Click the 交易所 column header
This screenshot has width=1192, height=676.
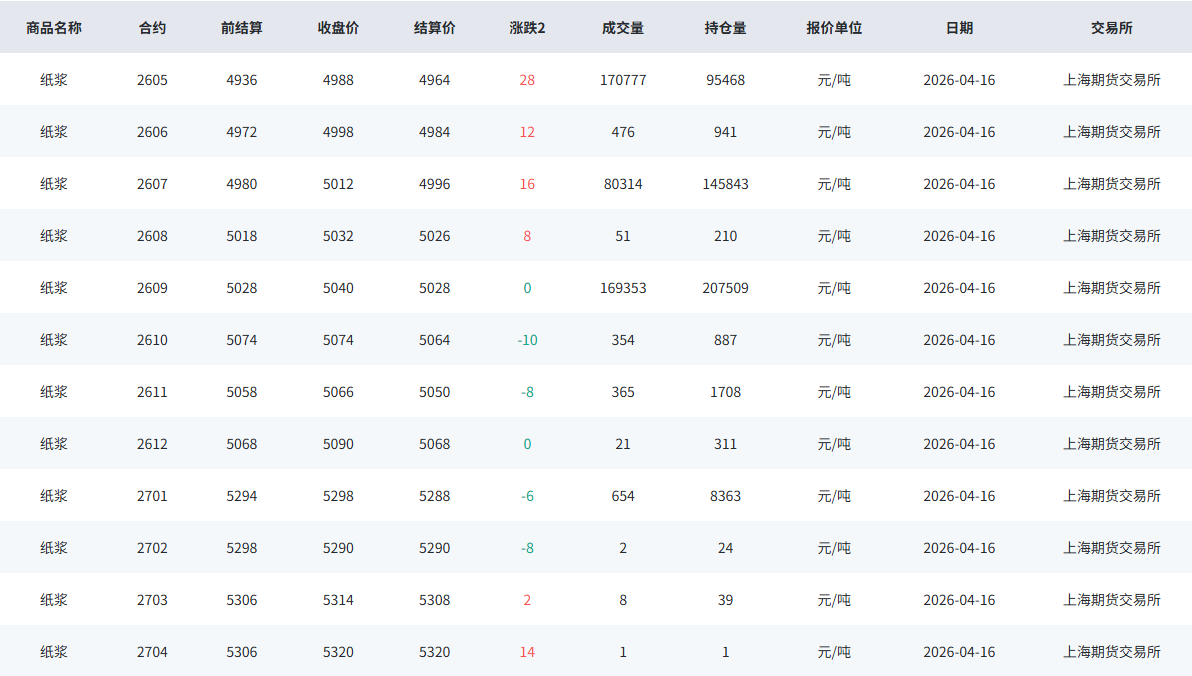coord(1111,28)
